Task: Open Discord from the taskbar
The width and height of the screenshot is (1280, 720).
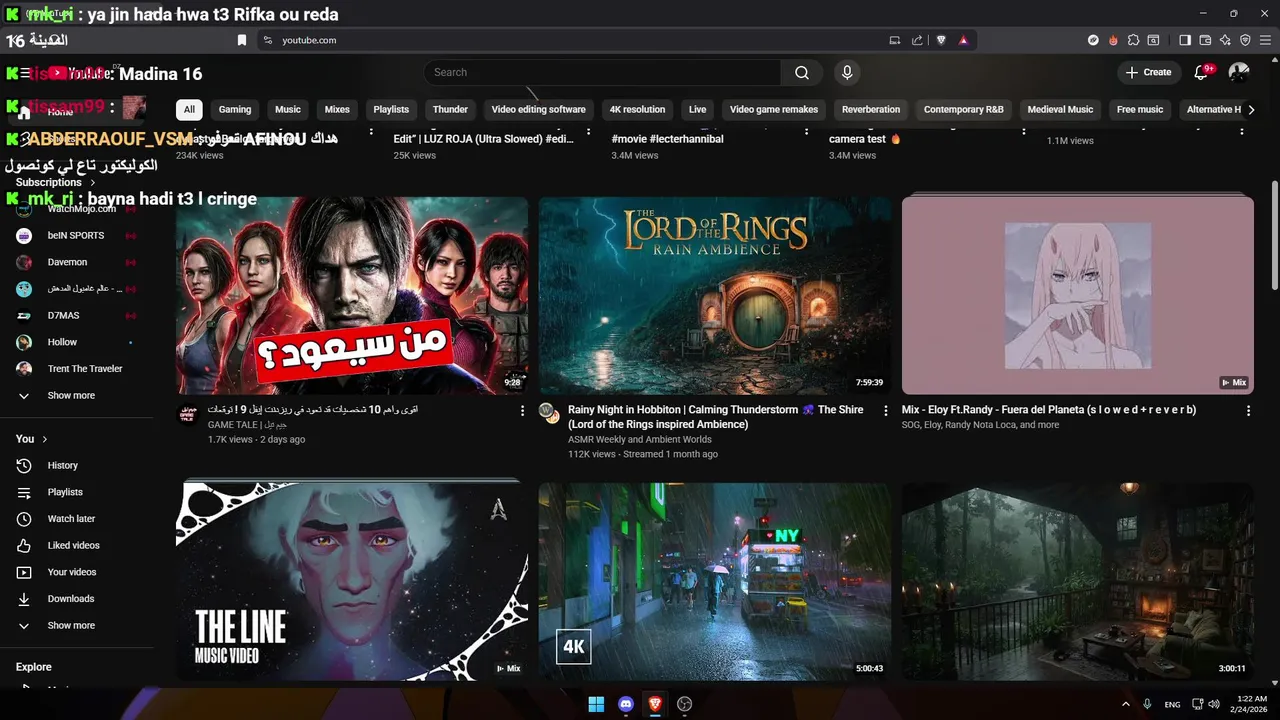Action: pos(626,704)
